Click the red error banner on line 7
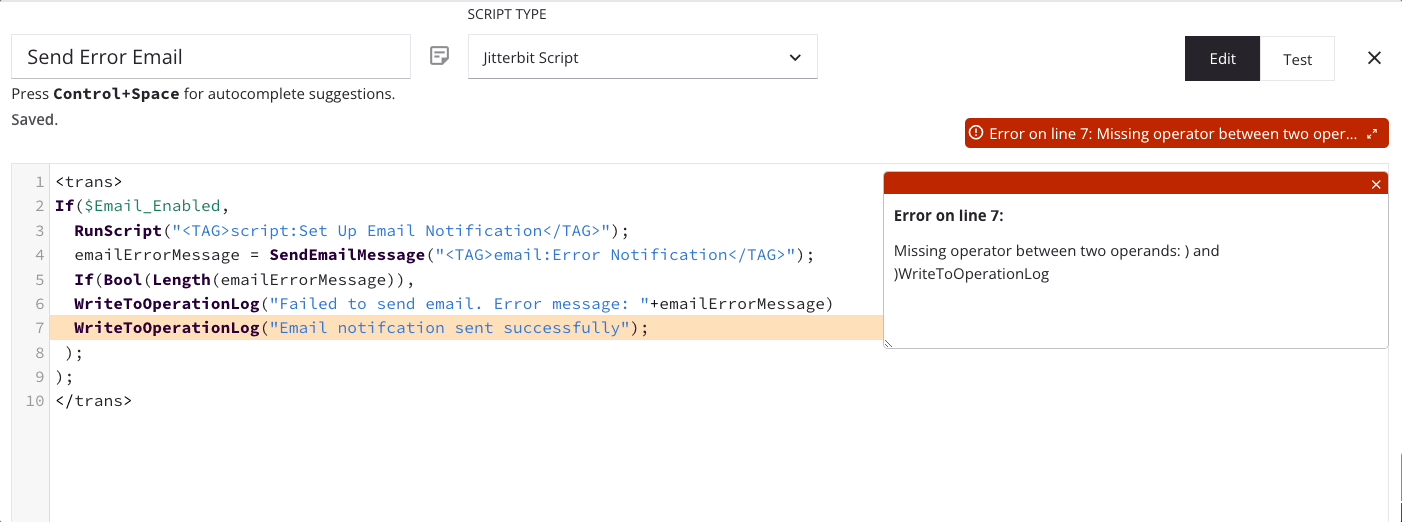This screenshot has width=1402, height=522. pos(1177,133)
